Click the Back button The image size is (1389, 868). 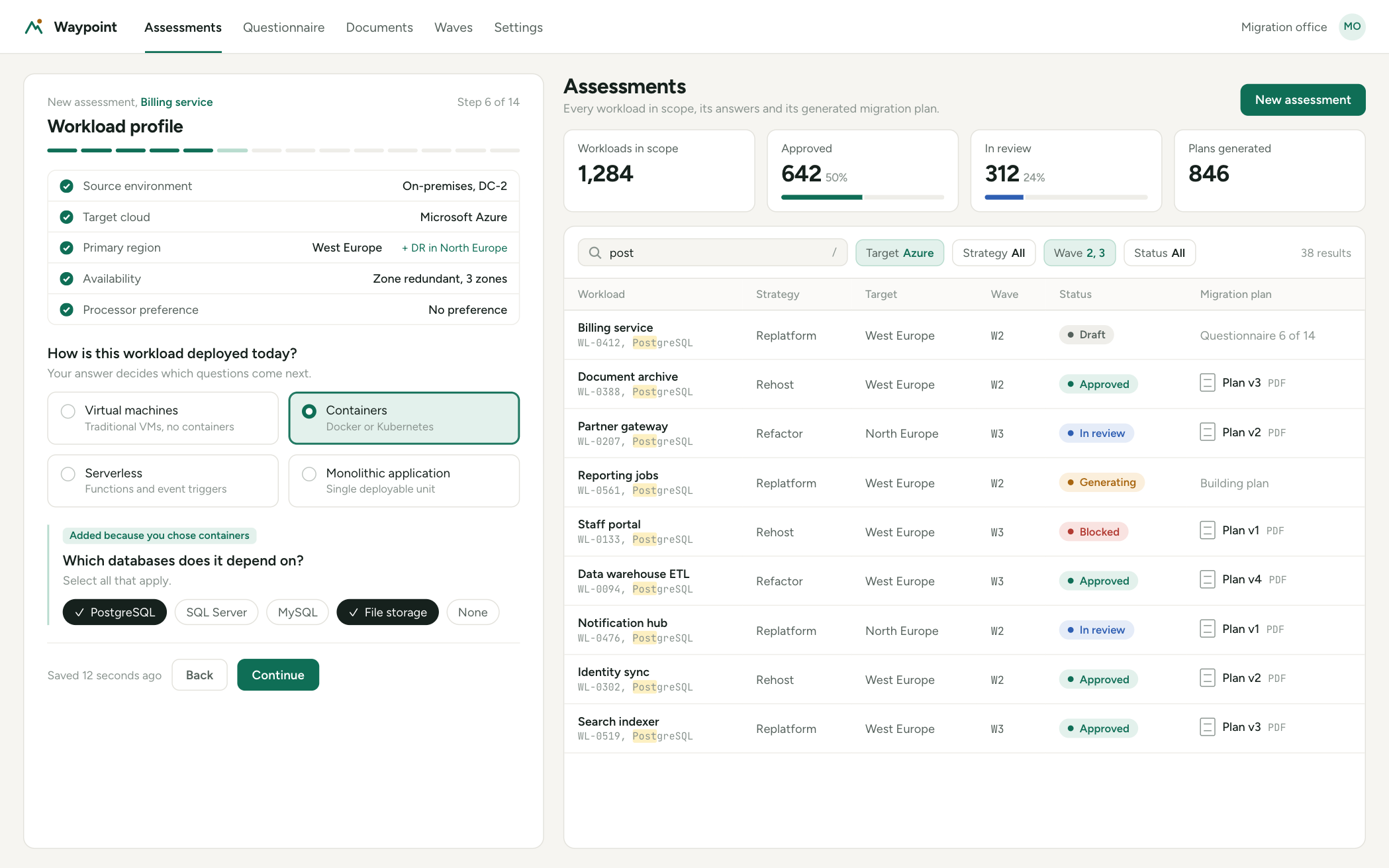coord(199,675)
